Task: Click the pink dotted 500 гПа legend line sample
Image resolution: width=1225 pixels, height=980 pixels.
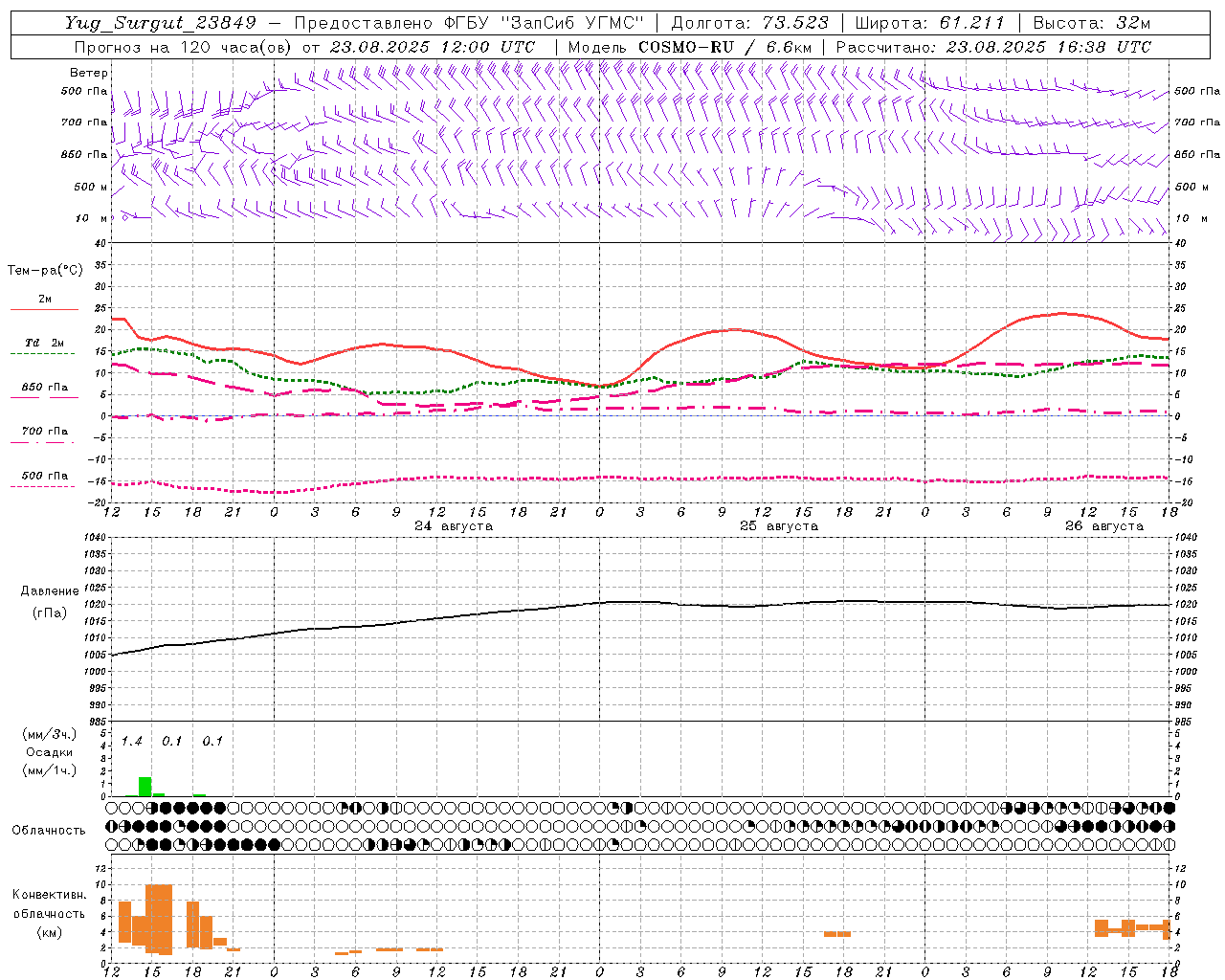Action: click(42, 486)
